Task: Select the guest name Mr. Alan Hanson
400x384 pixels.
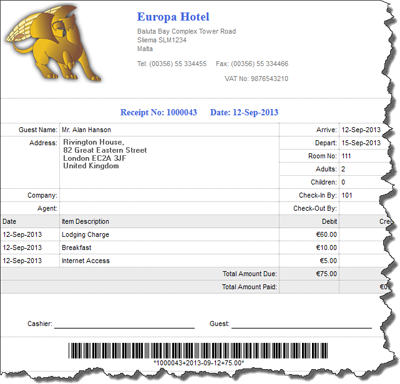Action: point(86,130)
